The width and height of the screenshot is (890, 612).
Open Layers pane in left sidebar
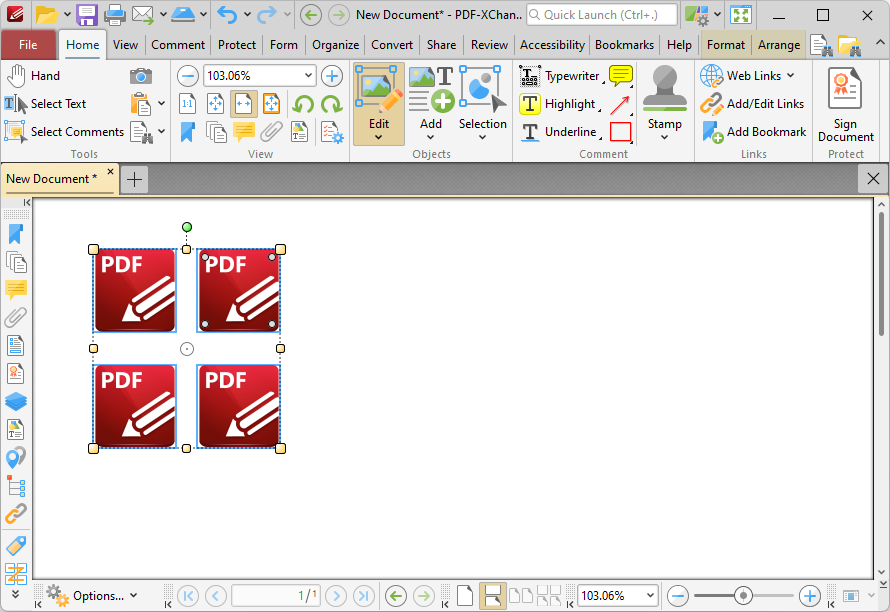[15, 401]
